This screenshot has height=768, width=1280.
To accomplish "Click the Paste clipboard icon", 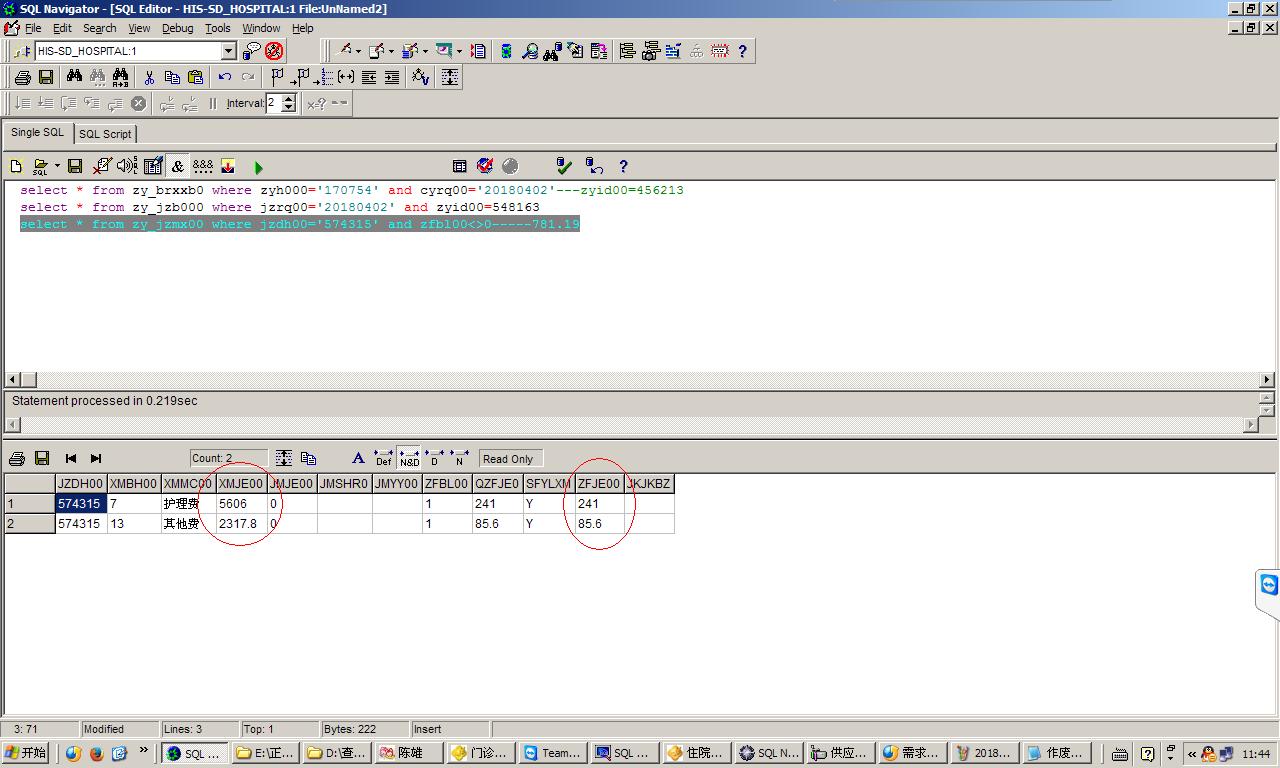I will click(195, 77).
